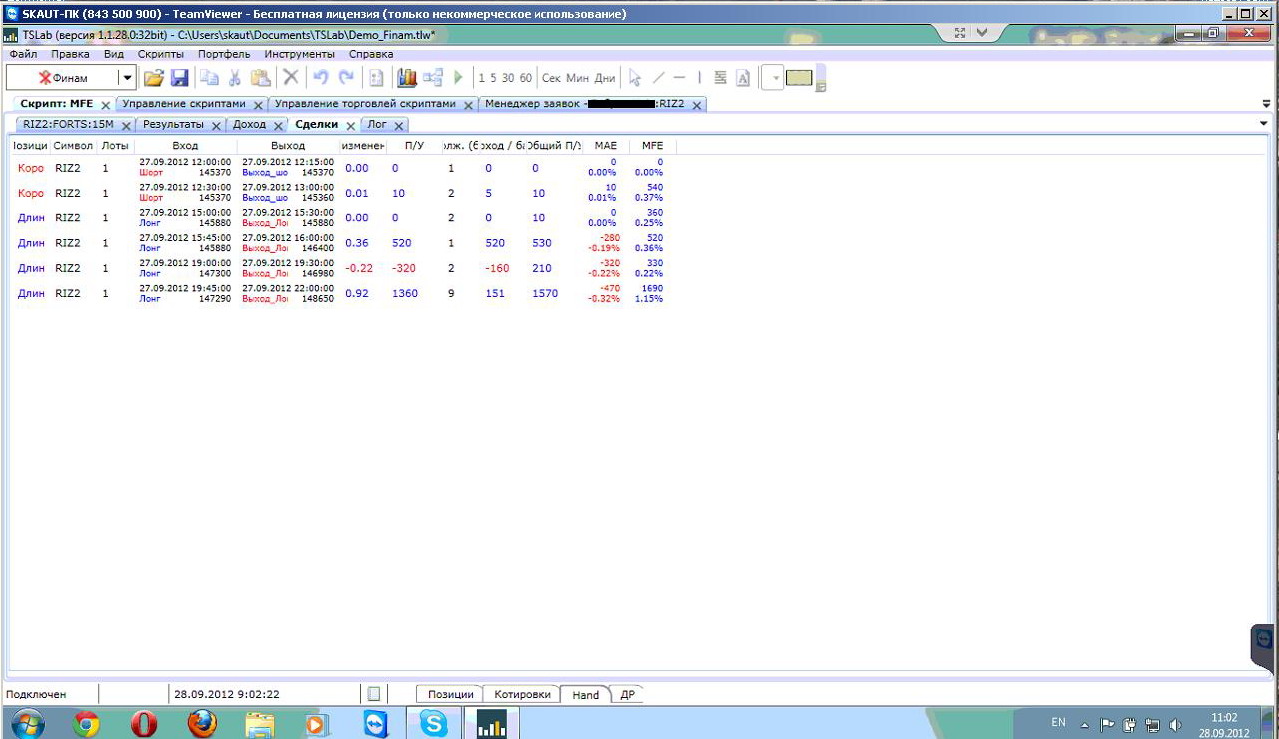The height and width of the screenshot is (739, 1279).
Task: Save script with the floppy disk icon
Action: point(179,78)
